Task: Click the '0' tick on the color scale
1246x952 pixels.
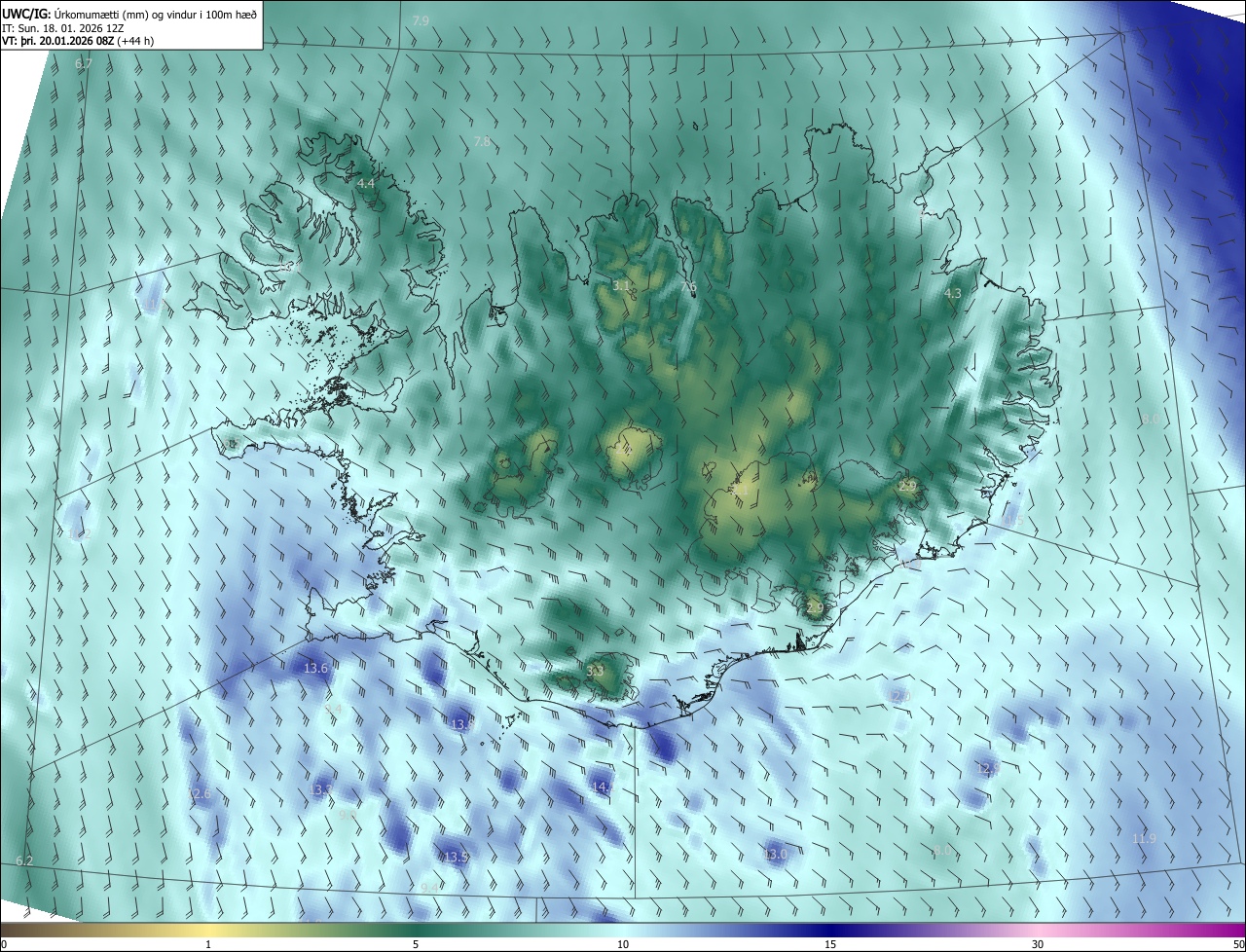Action: [x=4, y=944]
